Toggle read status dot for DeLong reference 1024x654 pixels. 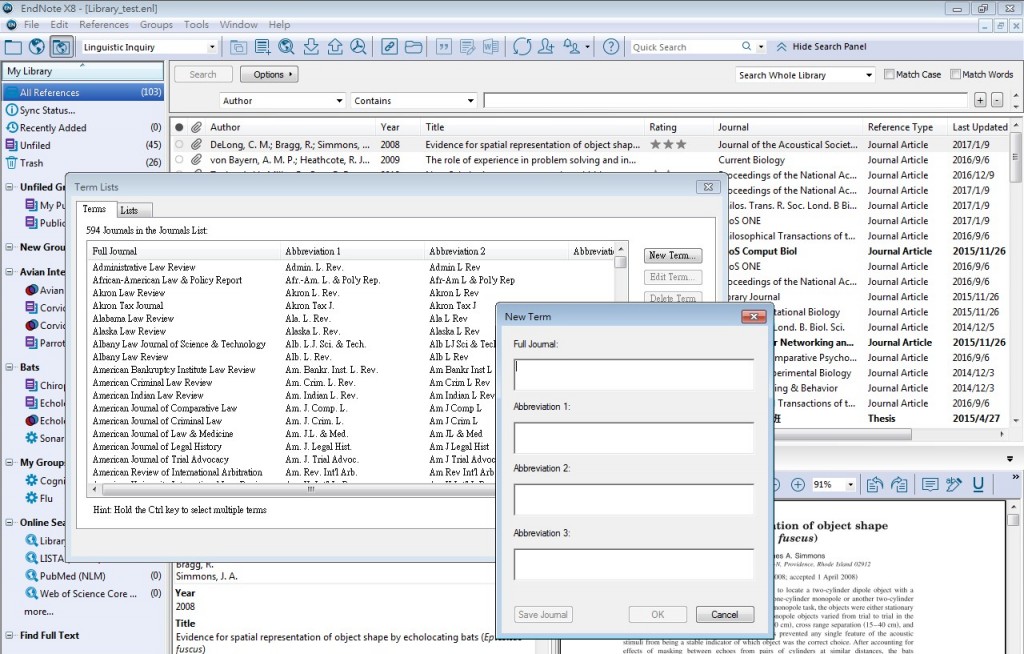179,144
